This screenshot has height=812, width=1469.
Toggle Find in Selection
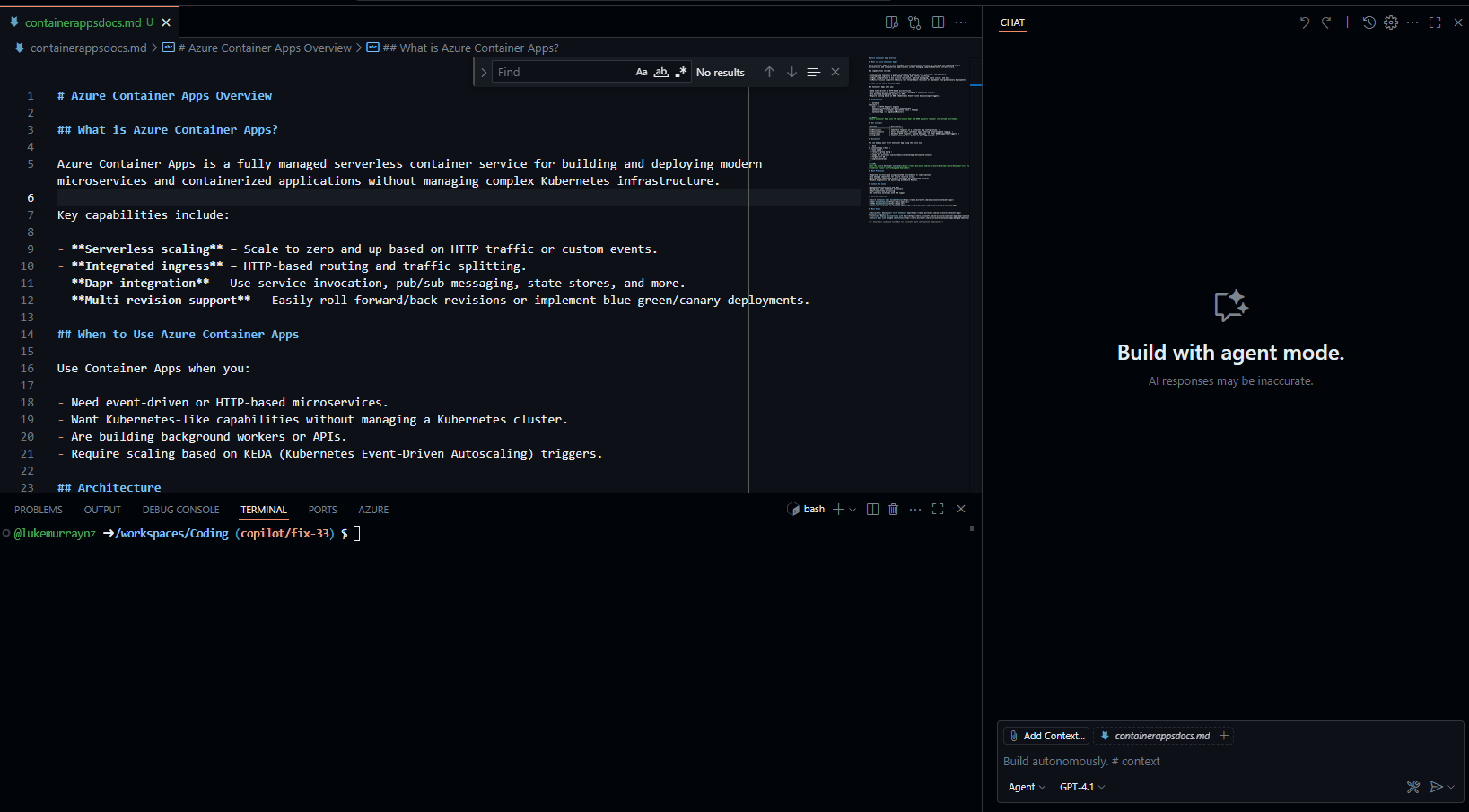(813, 72)
